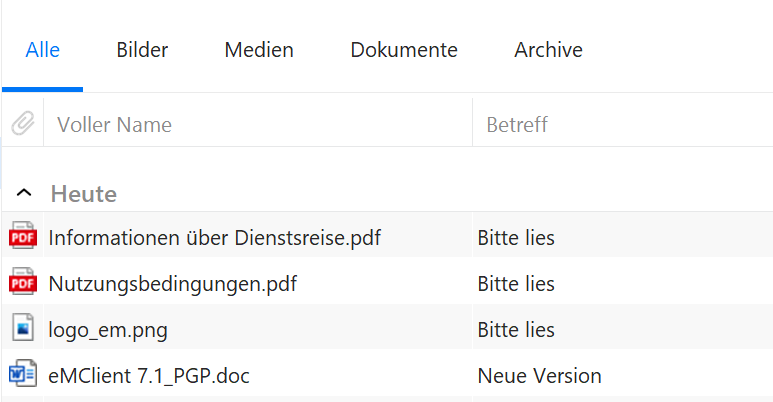Select the Heute group header
773x402 pixels.
[84, 194]
